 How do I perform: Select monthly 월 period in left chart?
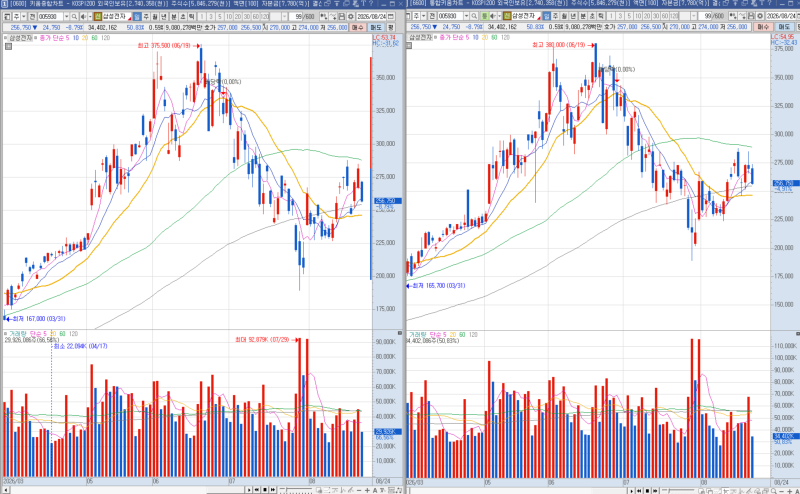[x=155, y=16]
